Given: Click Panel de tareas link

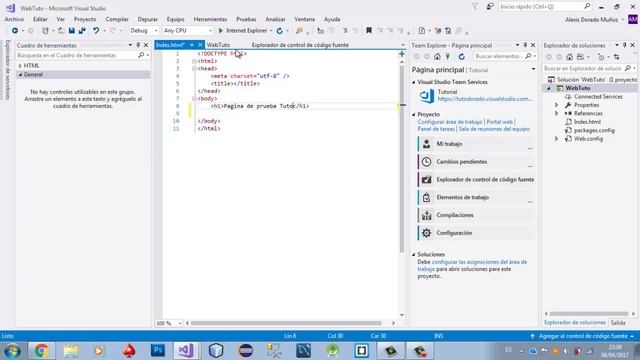Looking at the screenshot, I should (436, 129).
